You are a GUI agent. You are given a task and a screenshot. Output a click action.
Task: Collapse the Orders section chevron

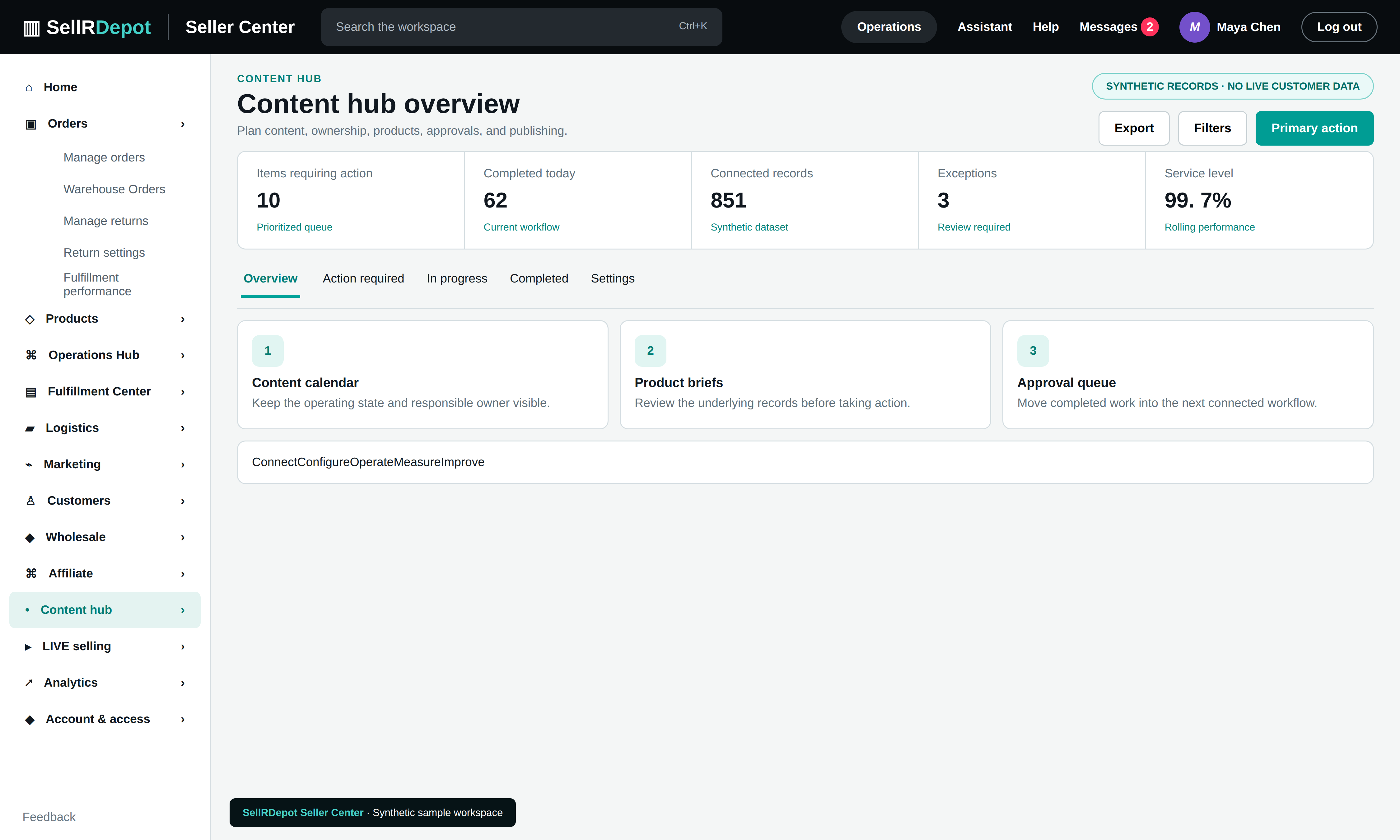[x=183, y=124]
